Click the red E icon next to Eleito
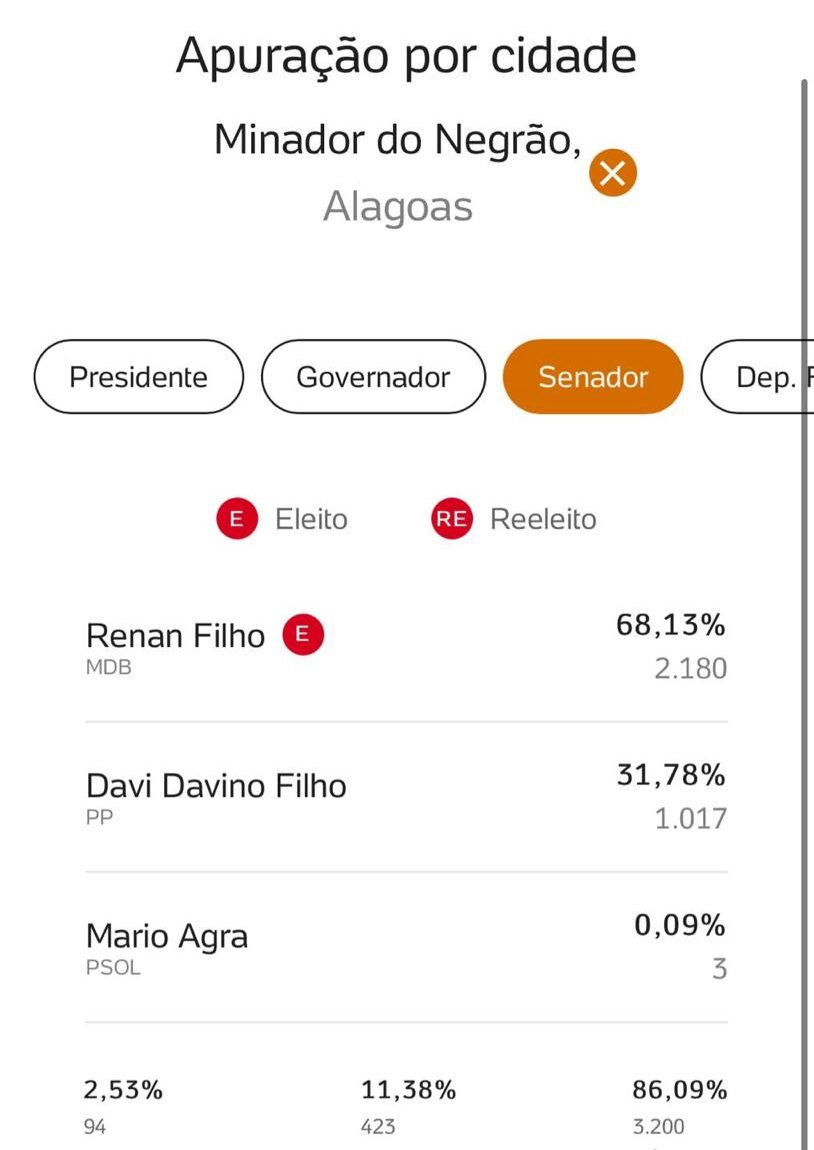The image size is (814, 1150). tap(237, 520)
